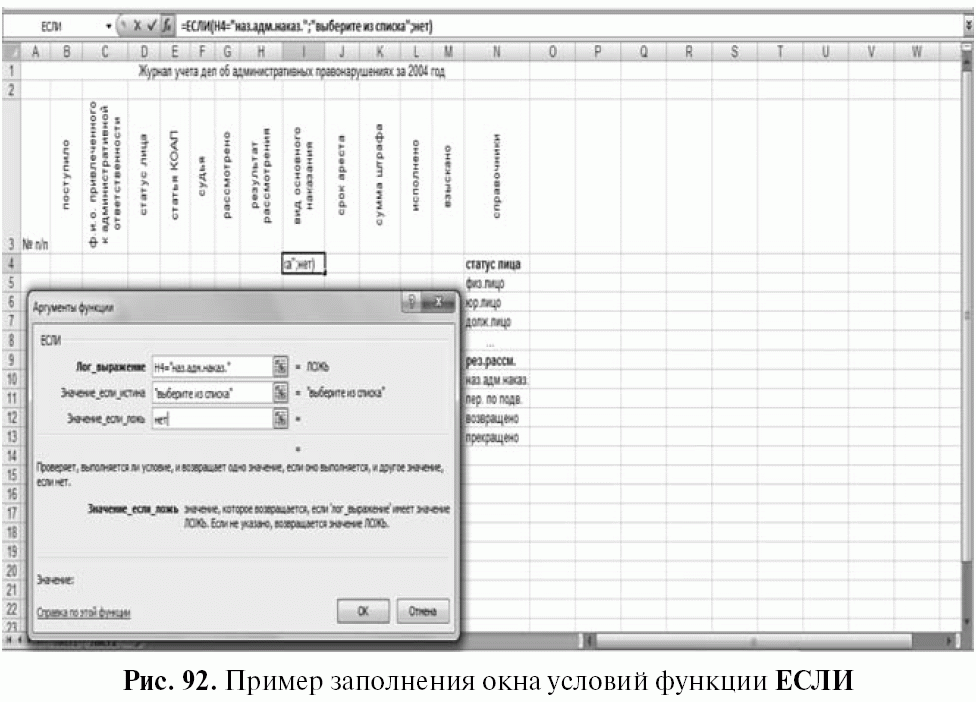Click the Значение_если_истина input field
Screen dimensions: 976x702
[x=212, y=393]
